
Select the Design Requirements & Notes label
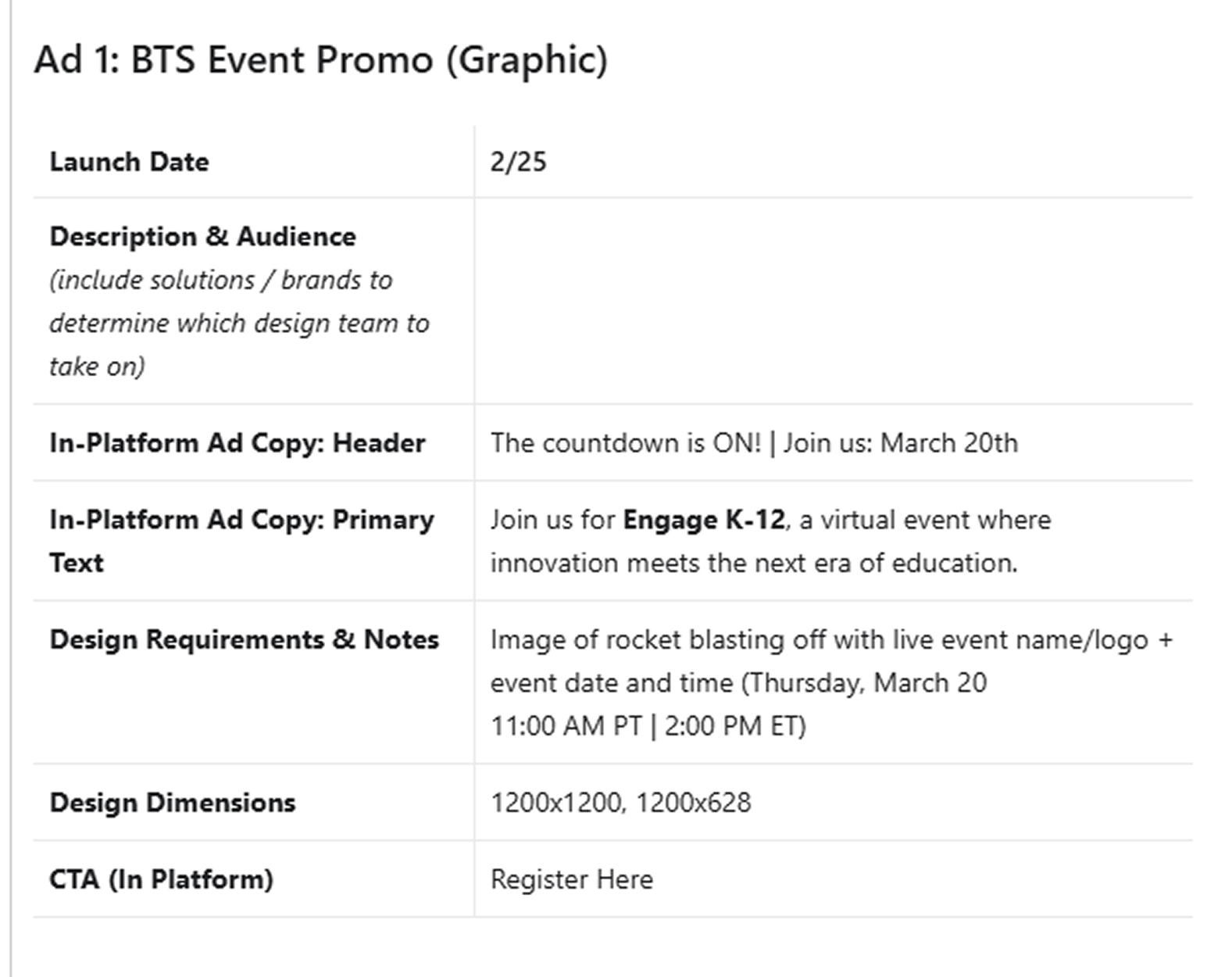(x=245, y=639)
